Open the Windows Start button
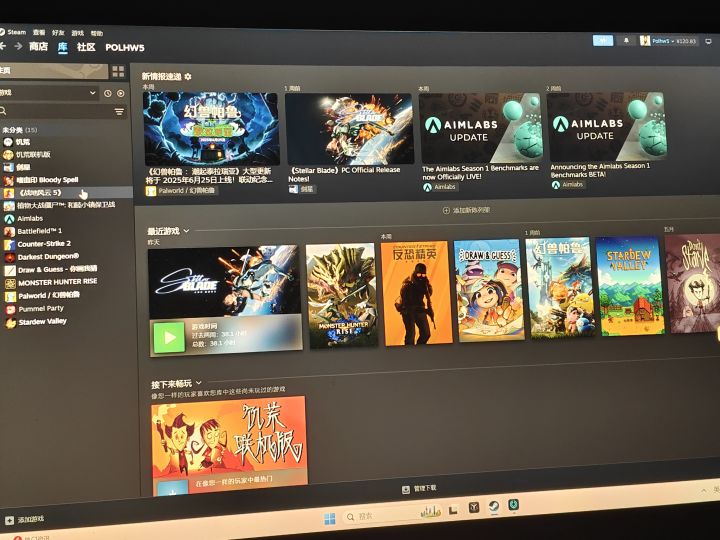The height and width of the screenshot is (540, 720). (330, 519)
